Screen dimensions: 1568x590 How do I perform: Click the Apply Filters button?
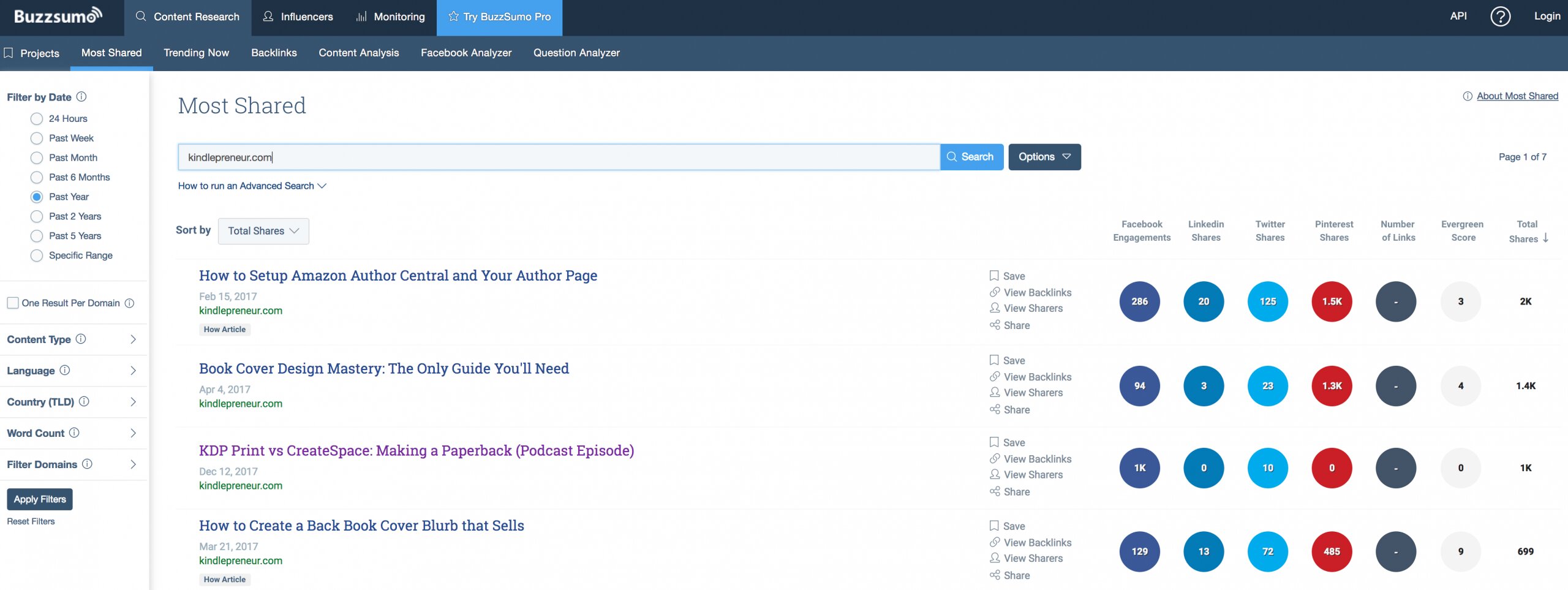(x=40, y=499)
